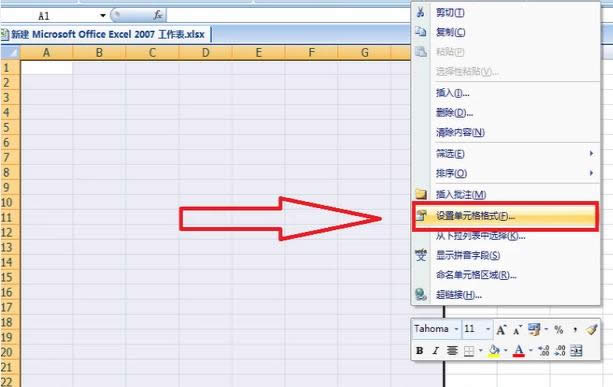Image resolution: width=613 pixels, height=387 pixels.
Task: Select column header A
Action: (46, 52)
